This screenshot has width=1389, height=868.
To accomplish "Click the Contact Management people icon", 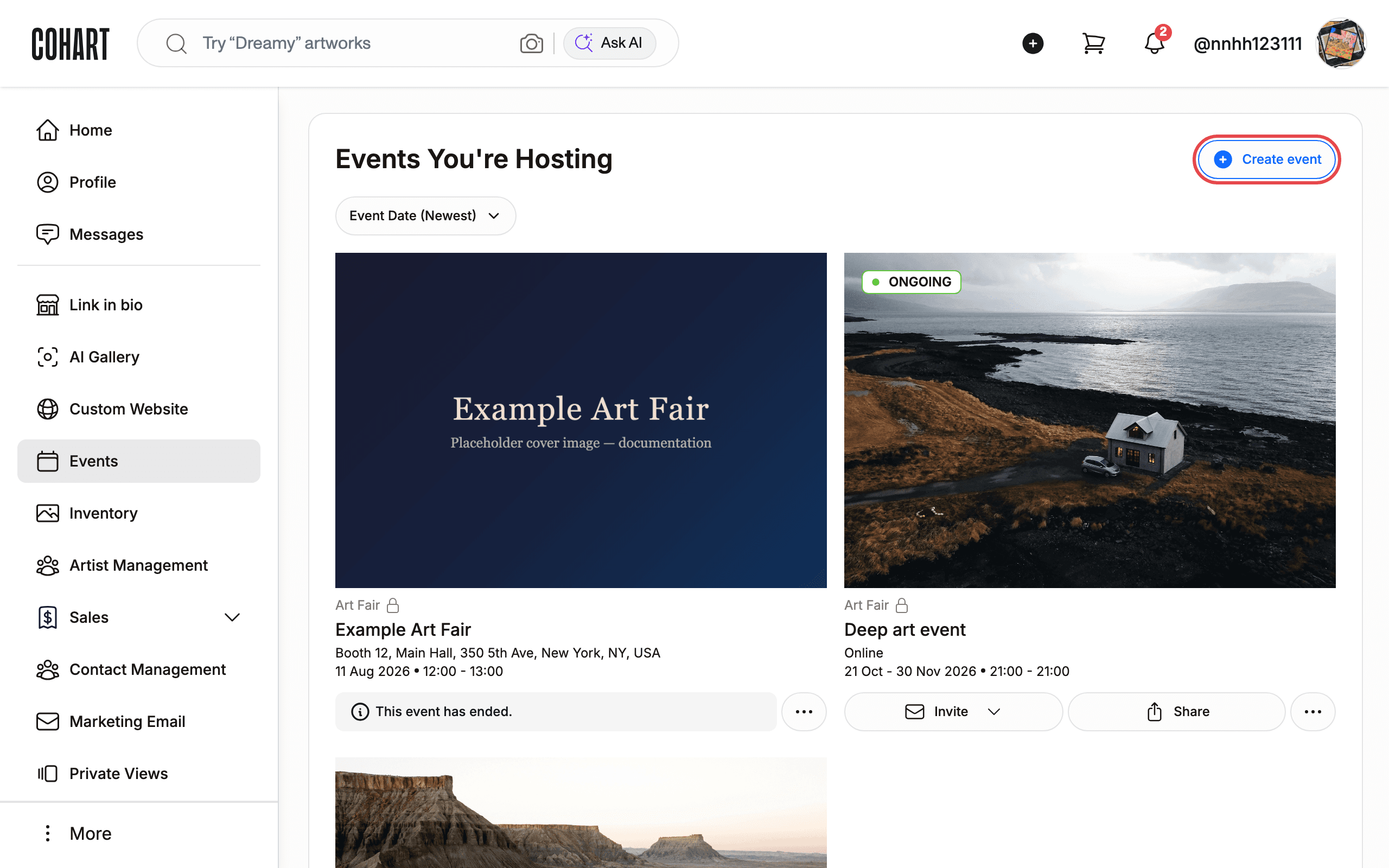I will point(48,669).
